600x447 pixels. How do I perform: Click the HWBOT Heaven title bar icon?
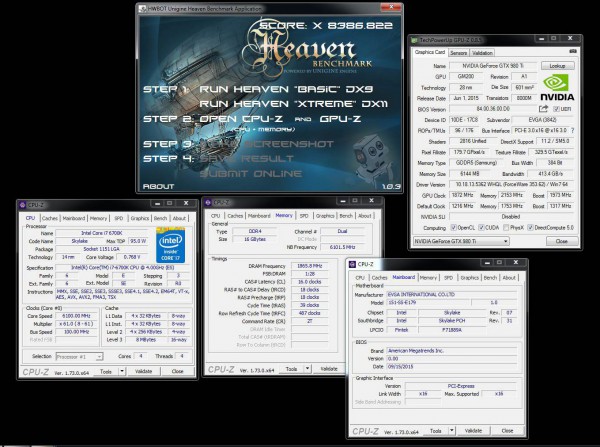pos(142,8)
